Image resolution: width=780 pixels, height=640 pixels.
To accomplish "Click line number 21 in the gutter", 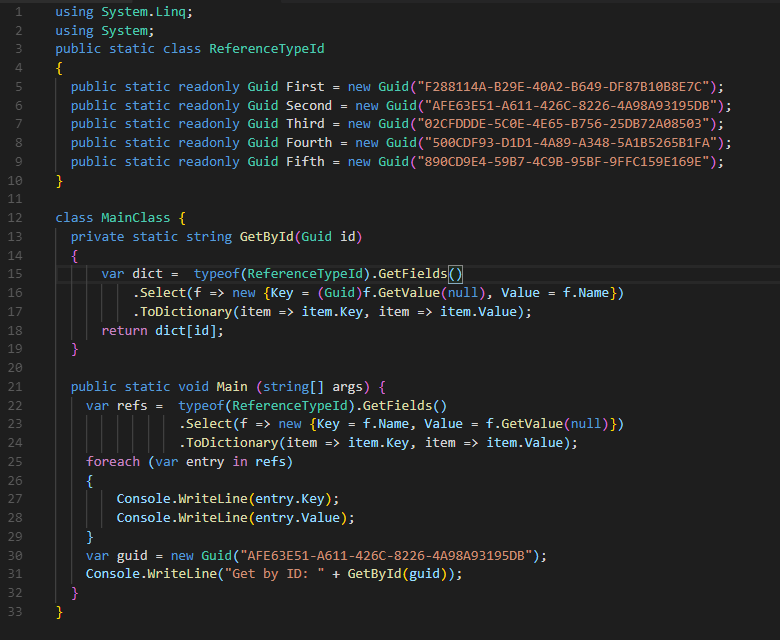I will pos(15,387).
